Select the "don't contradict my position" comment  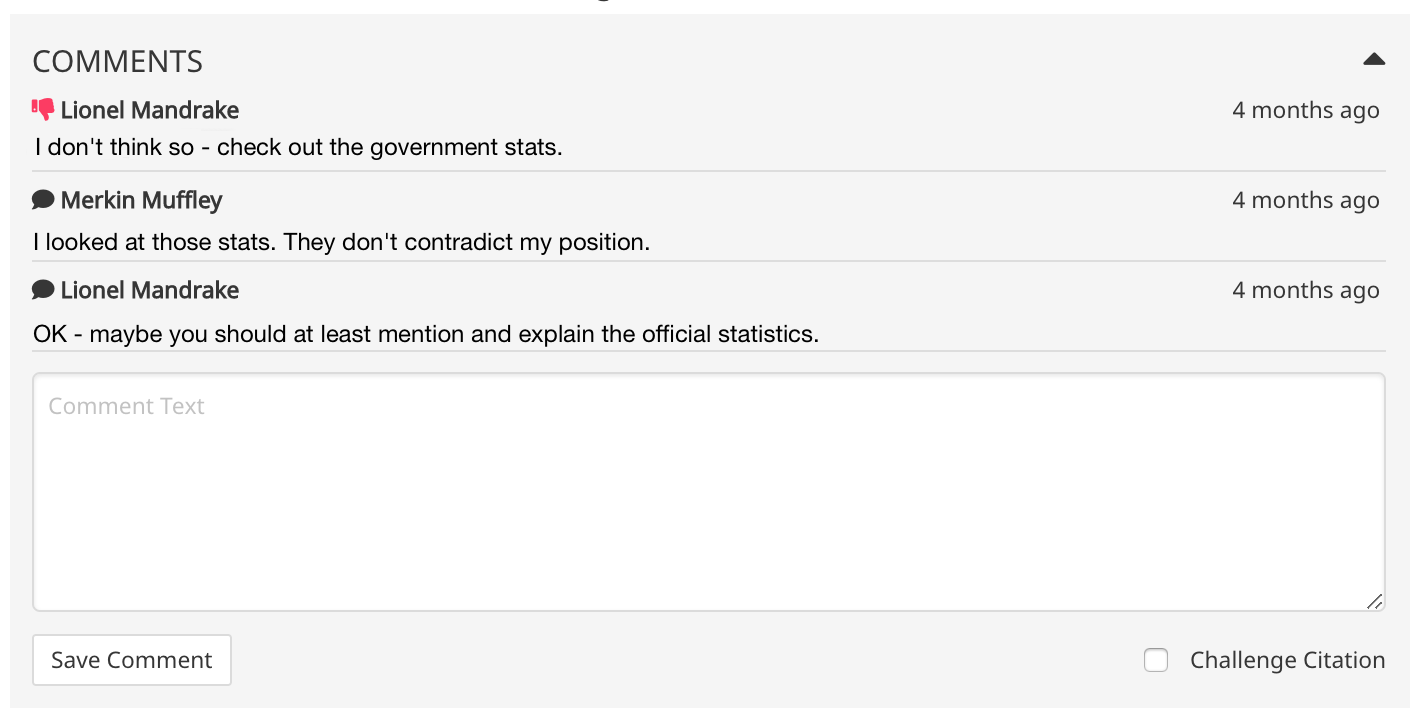(x=341, y=242)
